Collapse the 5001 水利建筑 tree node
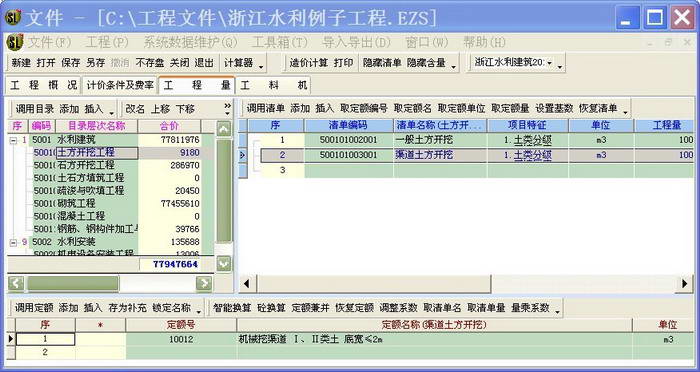Viewport: 700px width, 372px height. (13, 141)
